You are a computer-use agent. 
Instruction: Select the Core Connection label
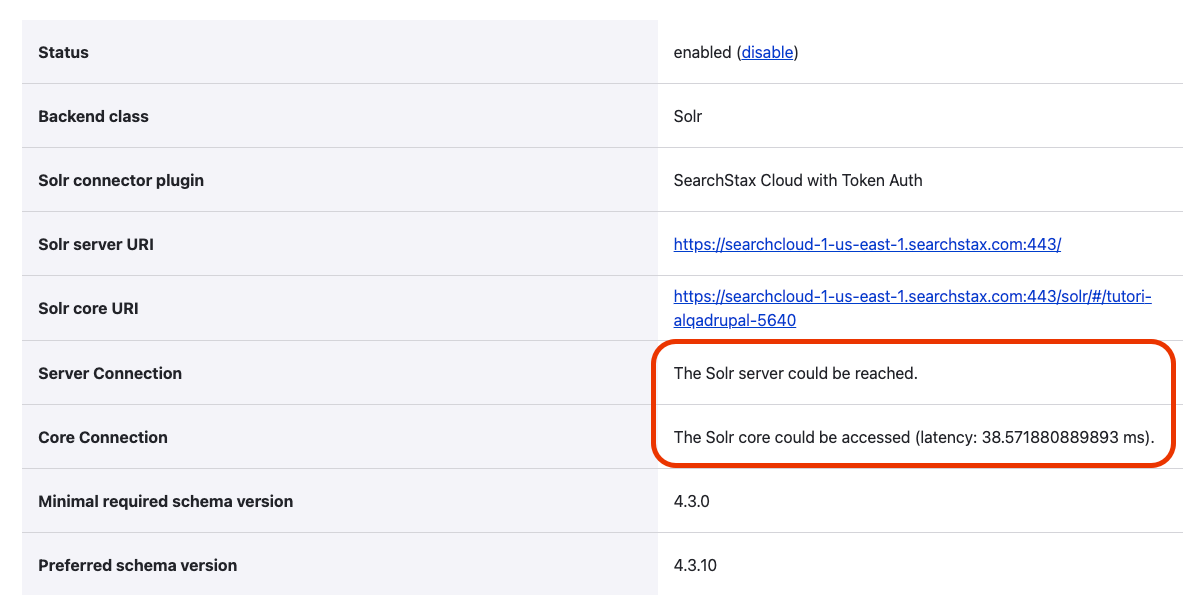[x=103, y=437]
